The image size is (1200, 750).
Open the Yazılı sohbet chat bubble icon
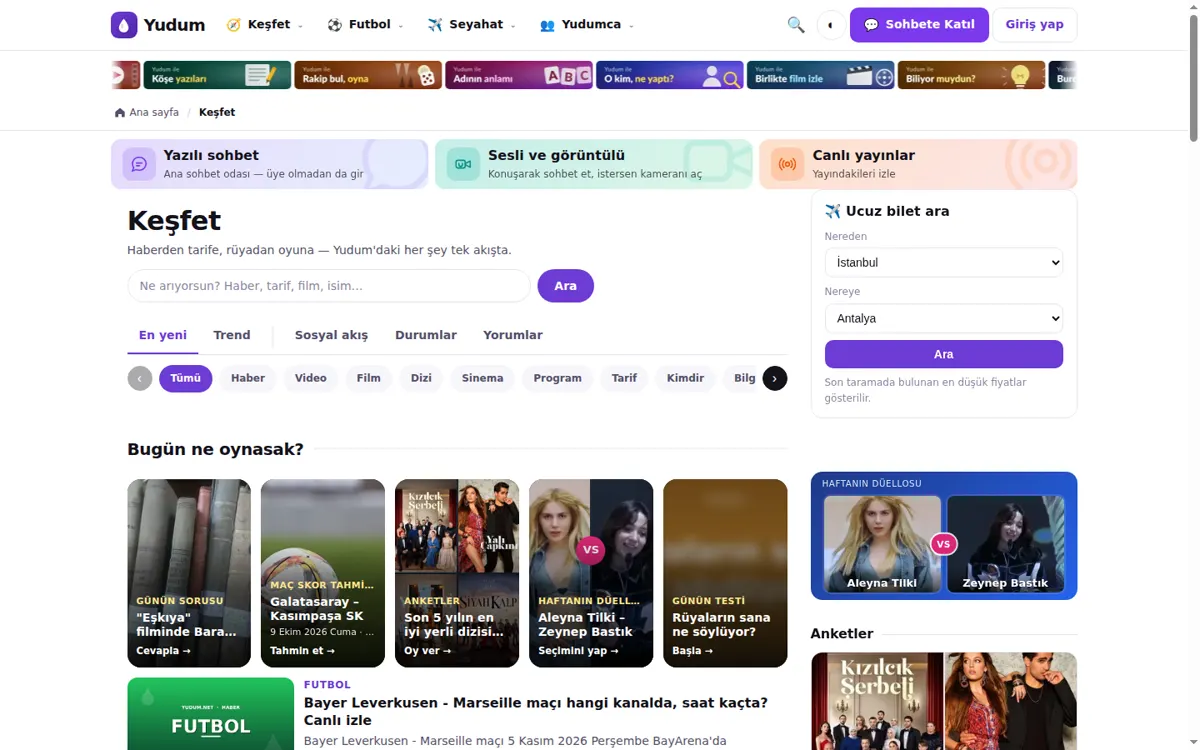pos(139,164)
